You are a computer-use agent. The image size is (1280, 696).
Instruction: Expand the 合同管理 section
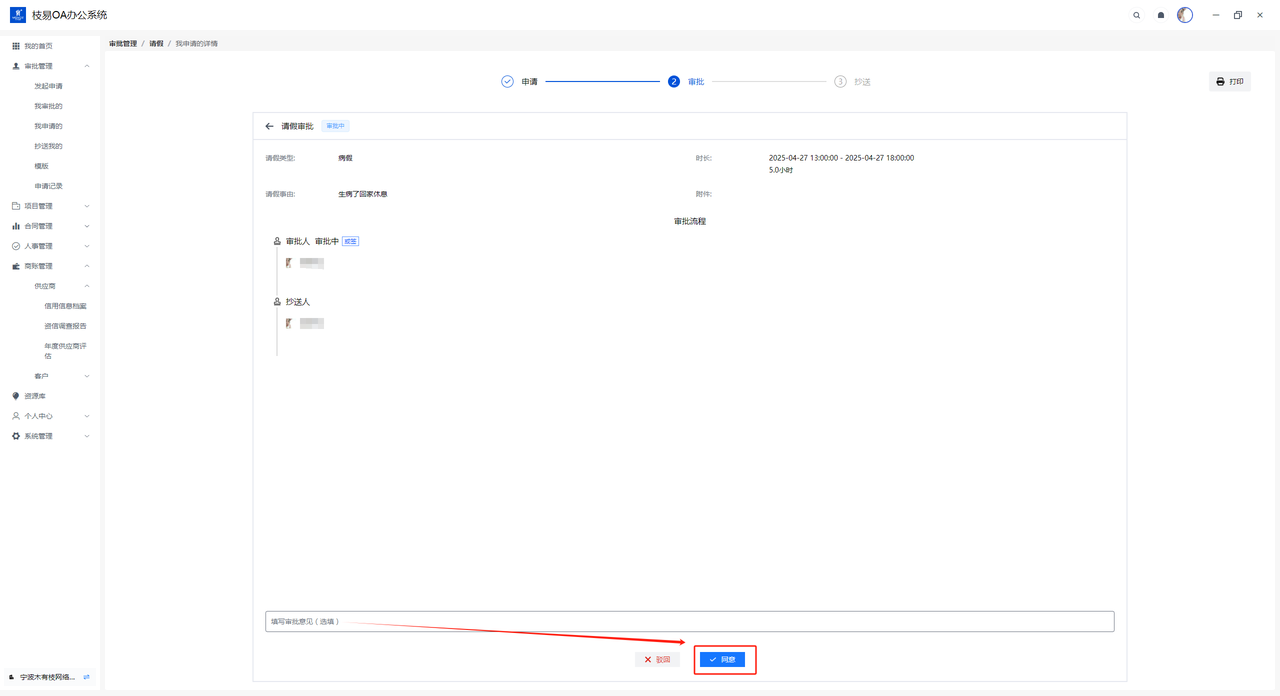pyautogui.click(x=50, y=226)
